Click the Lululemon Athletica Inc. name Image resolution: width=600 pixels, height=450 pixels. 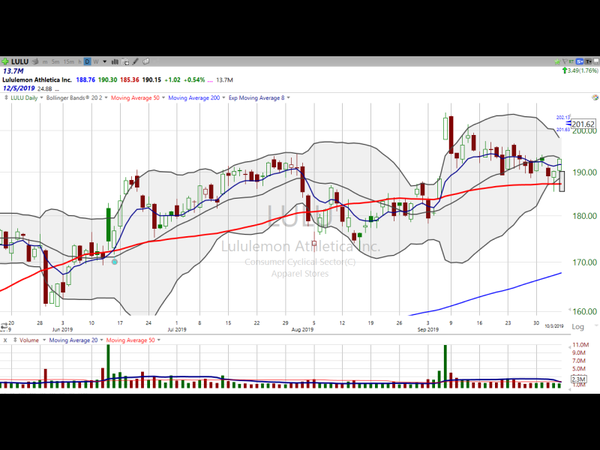coord(37,80)
